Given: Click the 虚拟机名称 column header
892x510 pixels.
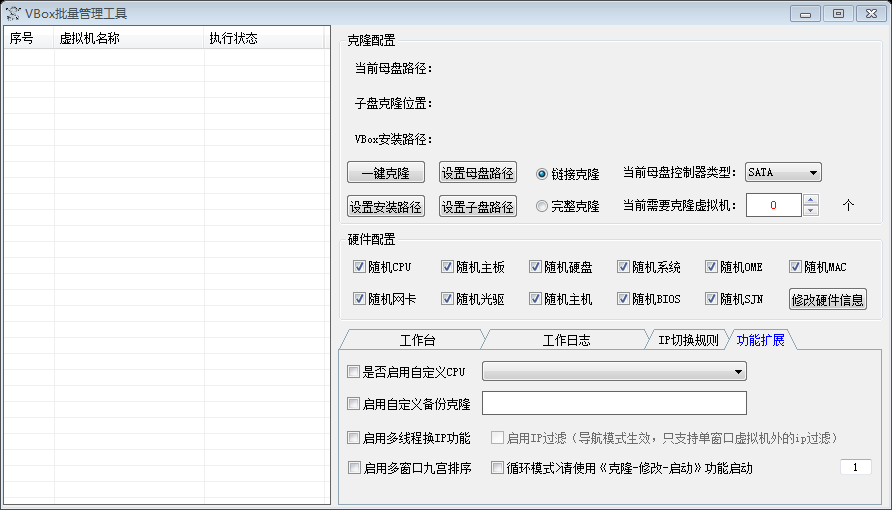Looking at the screenshot, I should (129, 38).
